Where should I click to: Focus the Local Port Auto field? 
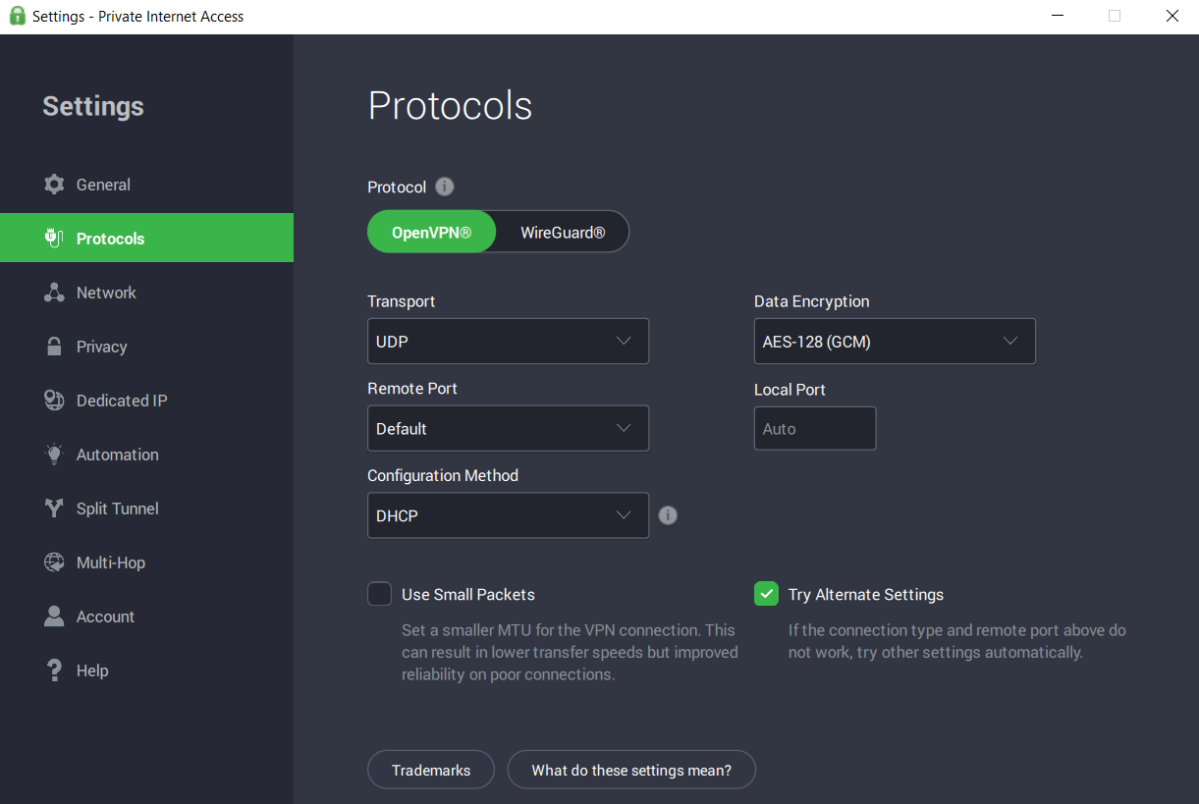click(815, 428)
